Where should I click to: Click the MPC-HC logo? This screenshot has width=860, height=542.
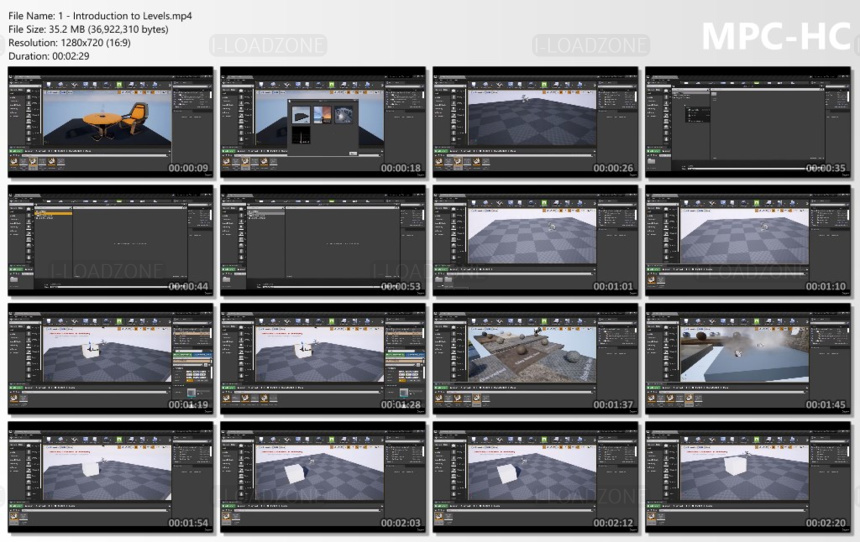pos(776,36)
